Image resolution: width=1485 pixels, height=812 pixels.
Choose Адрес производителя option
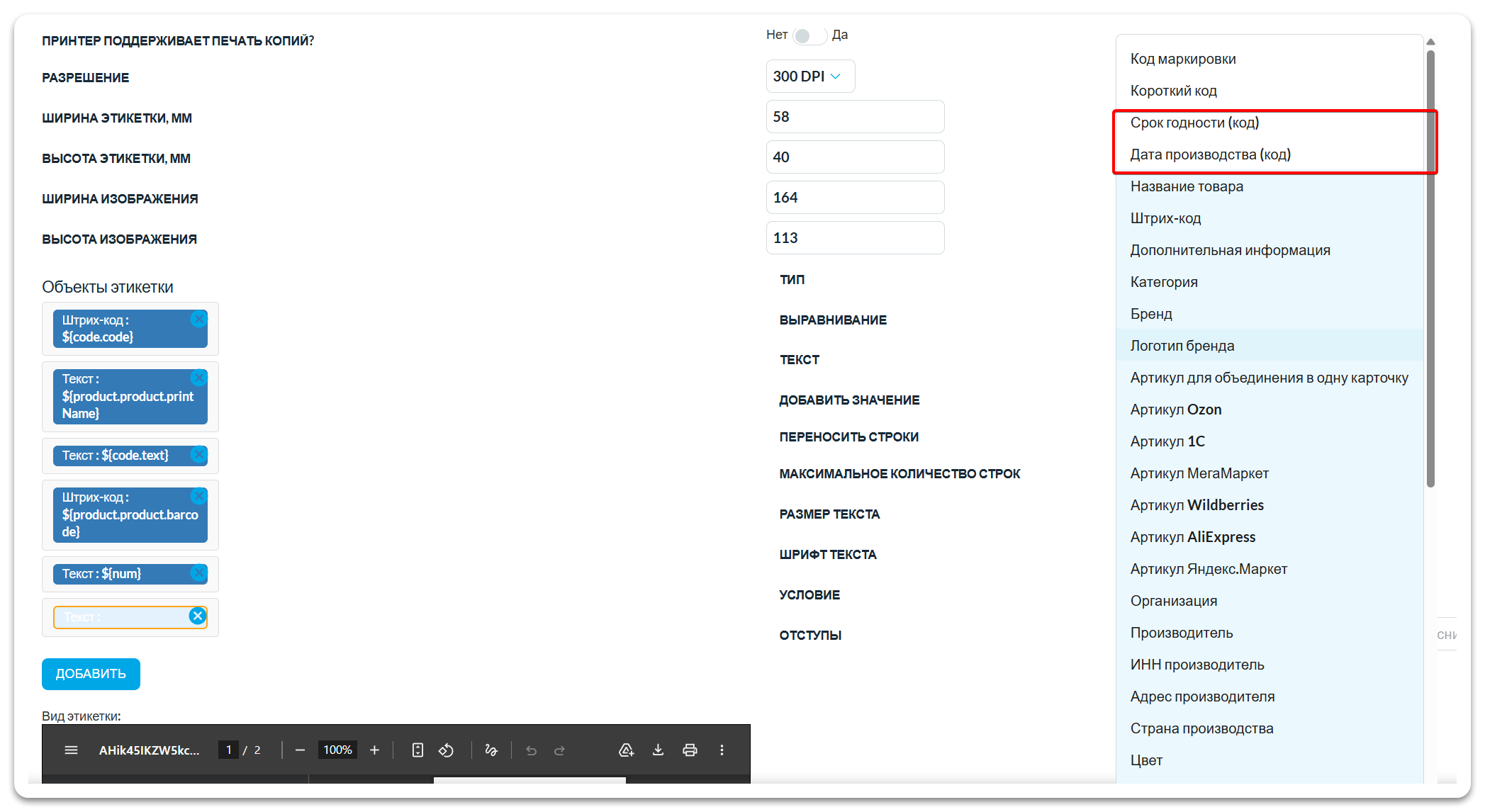coord(1270,697)
